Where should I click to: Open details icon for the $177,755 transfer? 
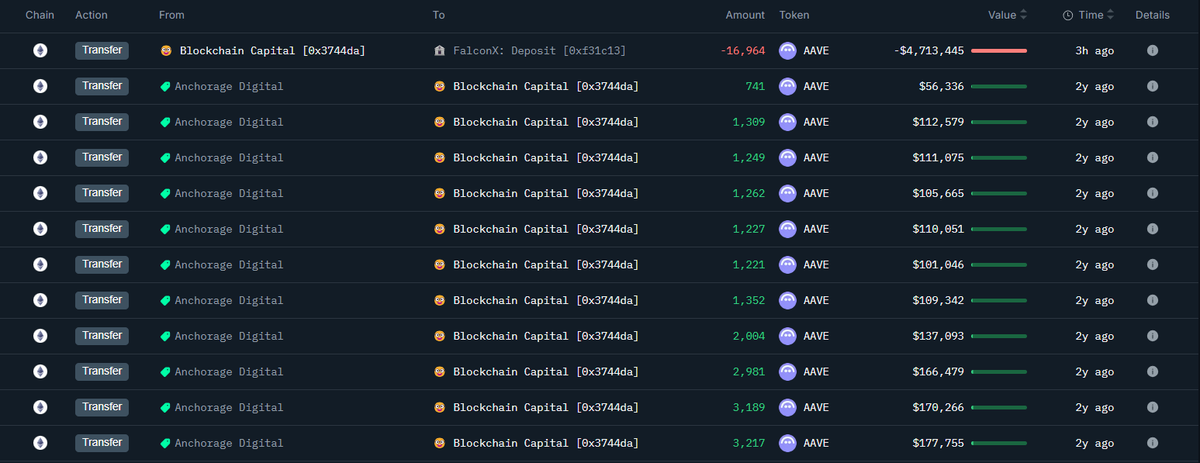click(1152, 443)
